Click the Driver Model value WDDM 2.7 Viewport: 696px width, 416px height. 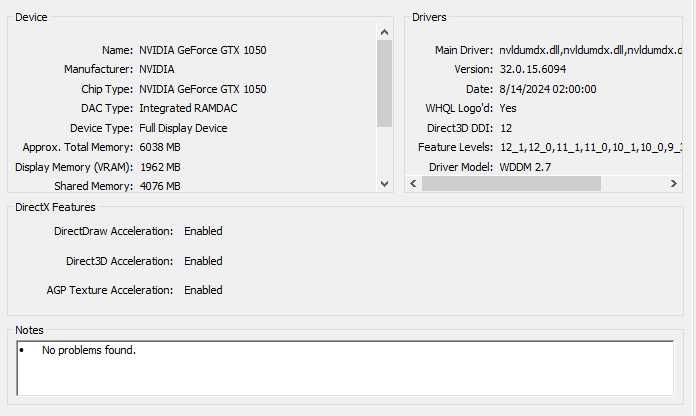pyautogui.click(x=525, y=167)
